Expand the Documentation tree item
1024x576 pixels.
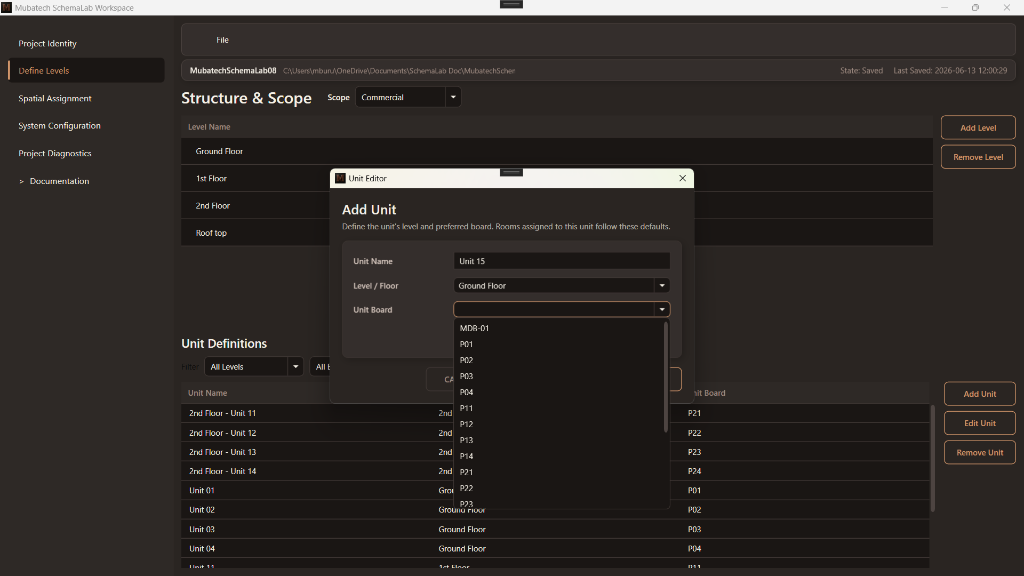(22, 182)
